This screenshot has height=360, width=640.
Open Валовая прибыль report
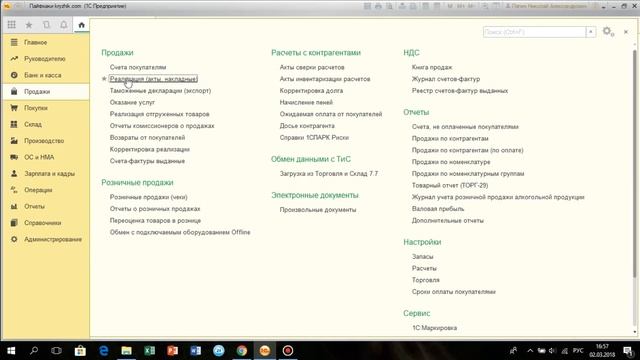(x=438, y=209)
